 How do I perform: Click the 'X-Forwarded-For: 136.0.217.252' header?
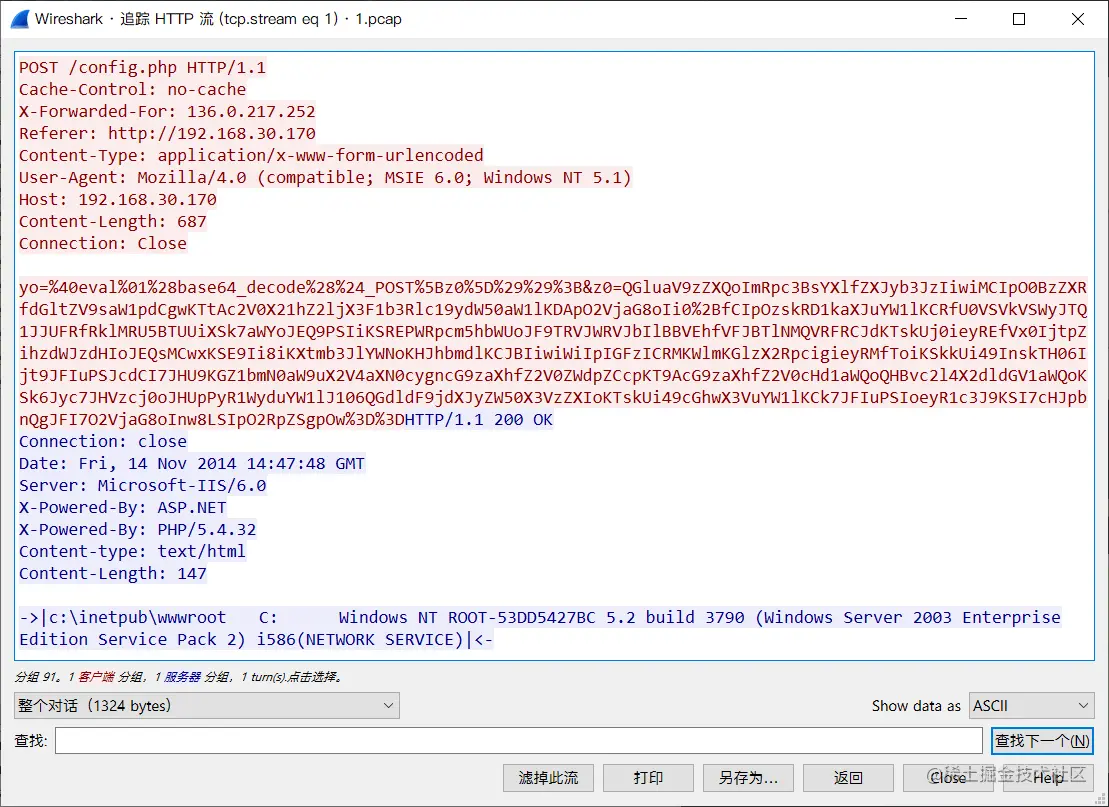(x=167, y=112)
